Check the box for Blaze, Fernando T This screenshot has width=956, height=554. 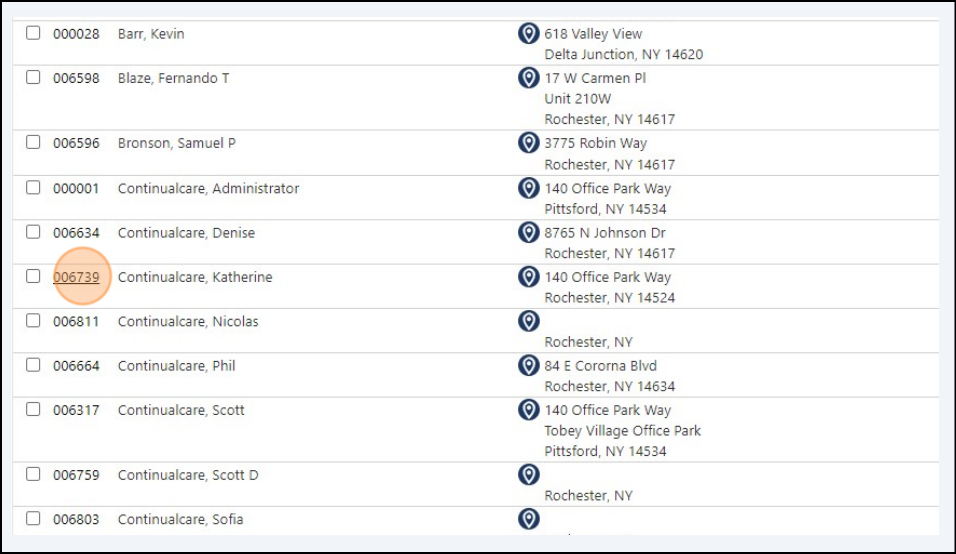click(33, 77)
